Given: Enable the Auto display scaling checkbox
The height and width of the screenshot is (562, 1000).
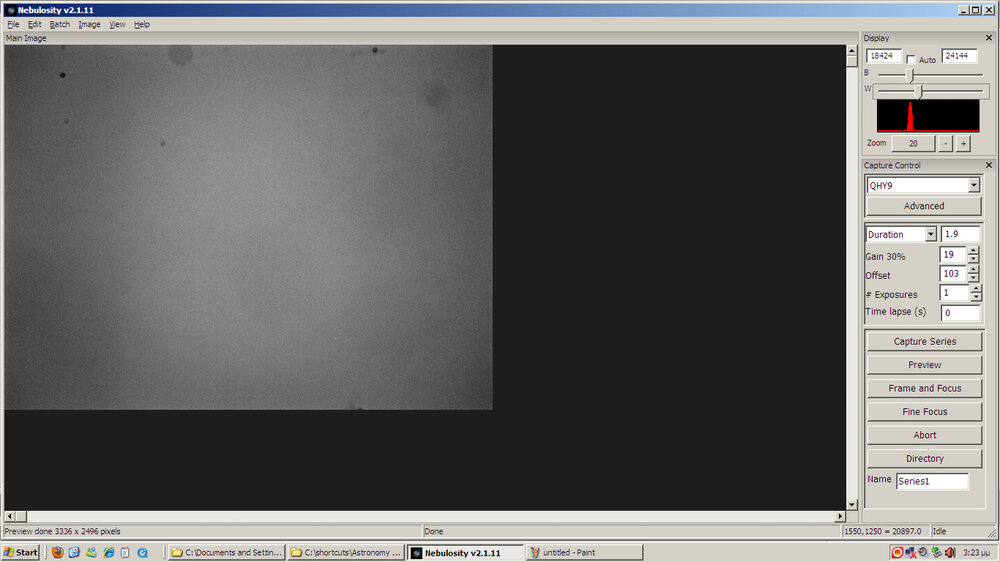Looking at the screenshot, I should (911, 59).
